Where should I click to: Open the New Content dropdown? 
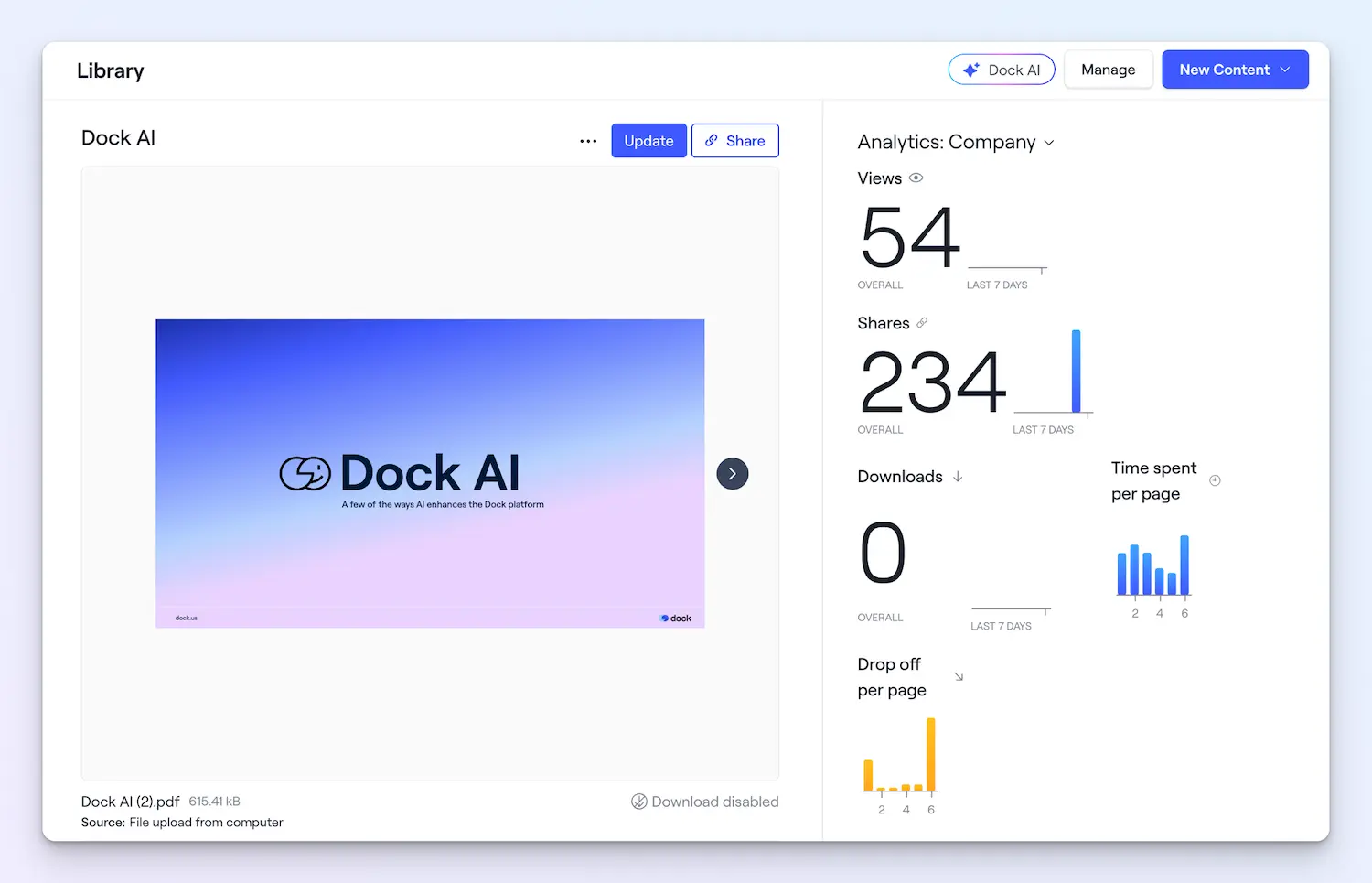(1235, 70)
